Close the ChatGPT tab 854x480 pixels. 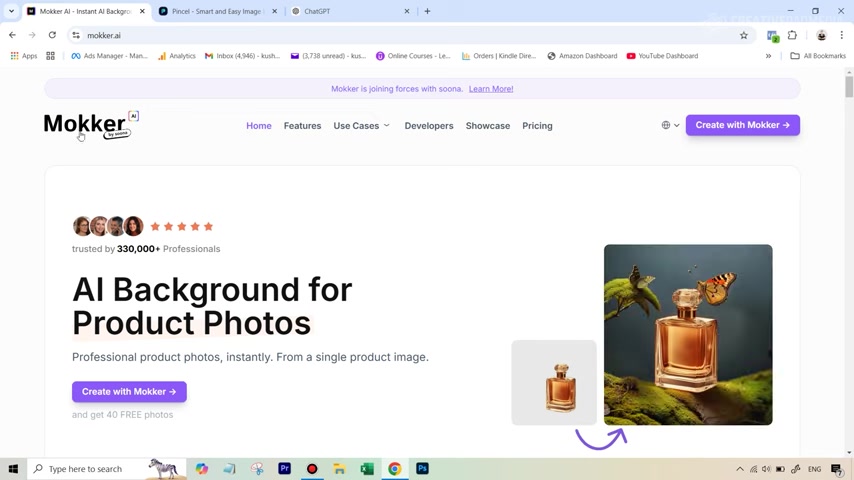pos(406,11)
